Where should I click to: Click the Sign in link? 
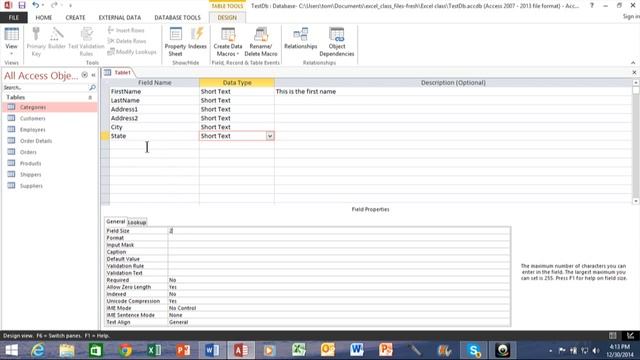[x=631, y=17]
